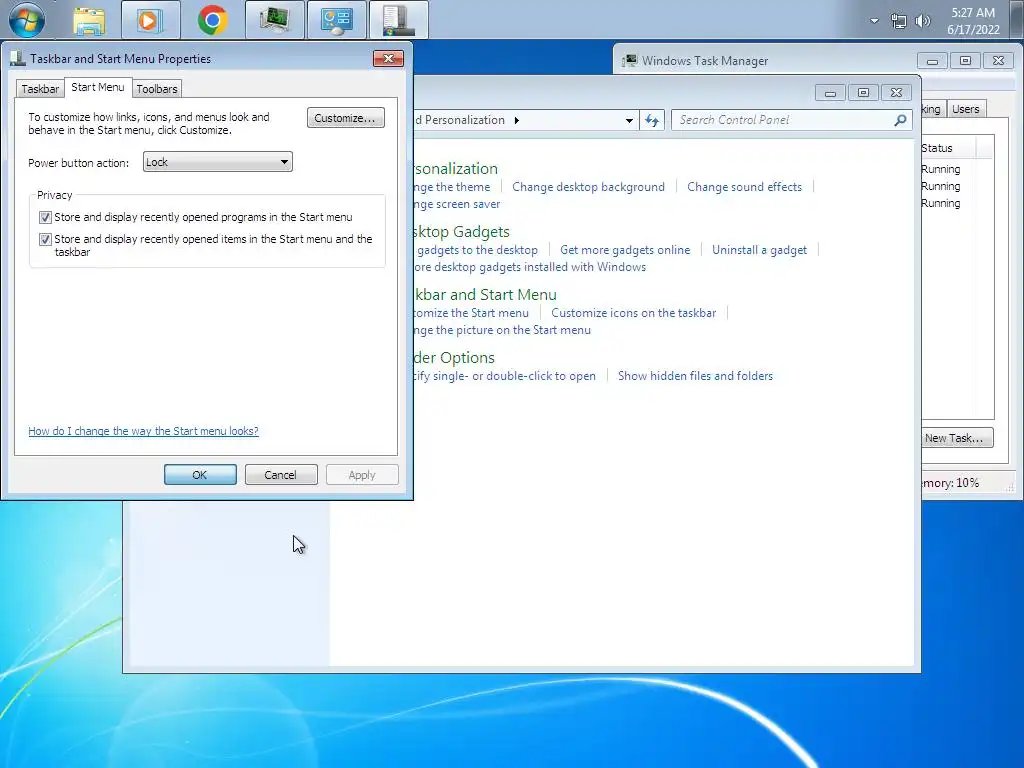
Task: Open Uninstall a gadget link
Action: click(760, 250)
